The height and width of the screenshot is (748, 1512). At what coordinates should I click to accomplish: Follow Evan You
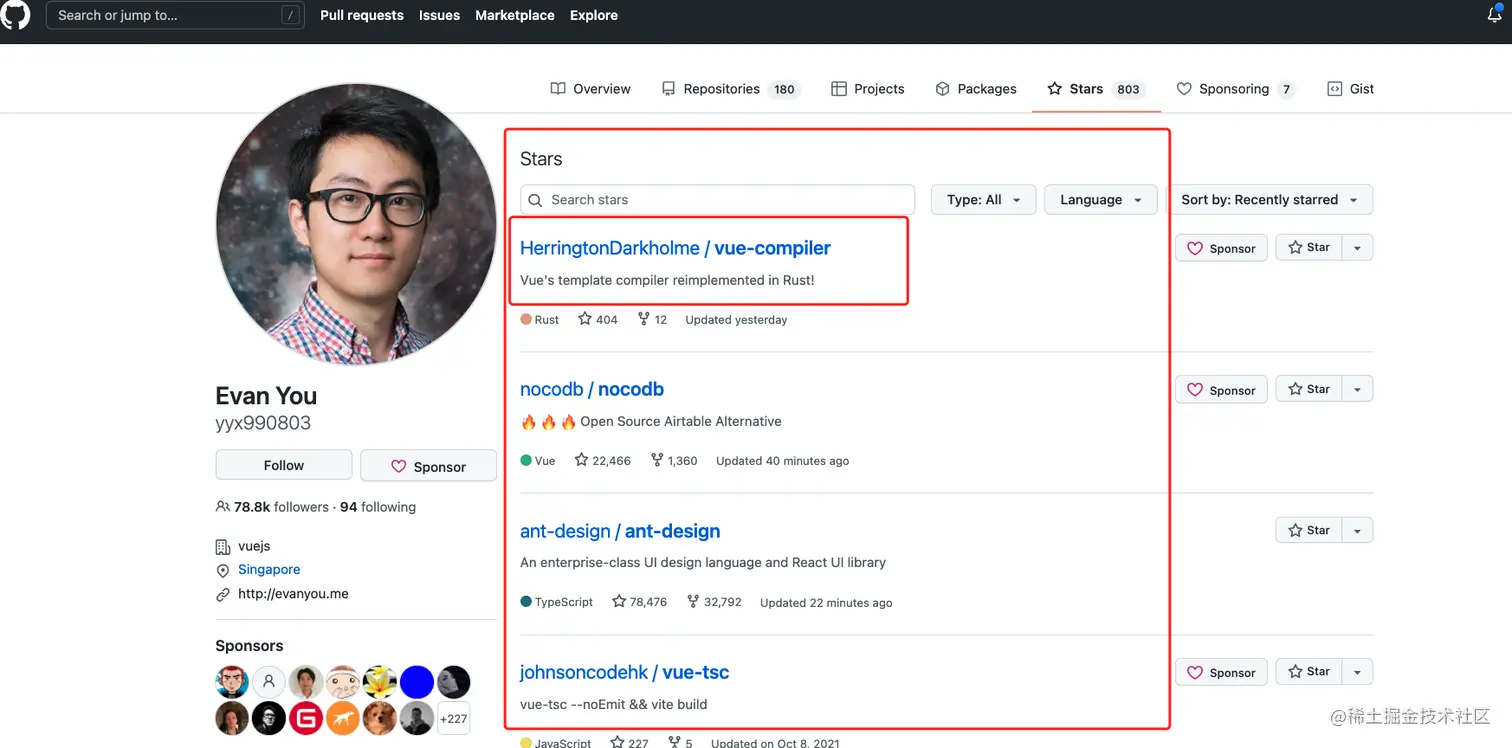click(284, 465)
